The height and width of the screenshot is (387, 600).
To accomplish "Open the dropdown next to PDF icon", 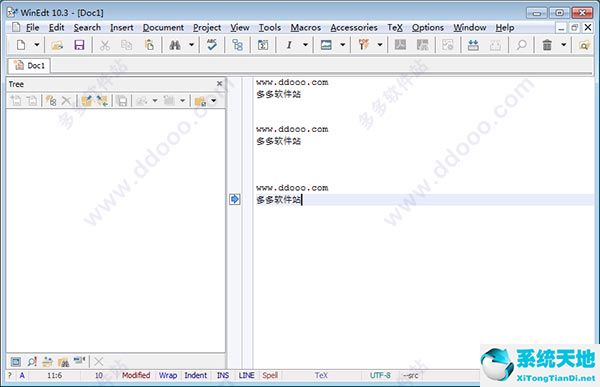I will (380, 45).
